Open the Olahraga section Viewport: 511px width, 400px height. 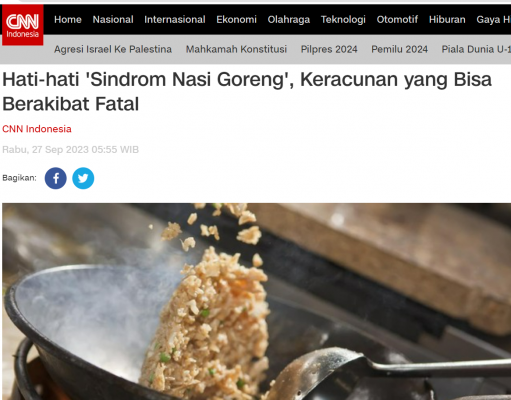289,20
